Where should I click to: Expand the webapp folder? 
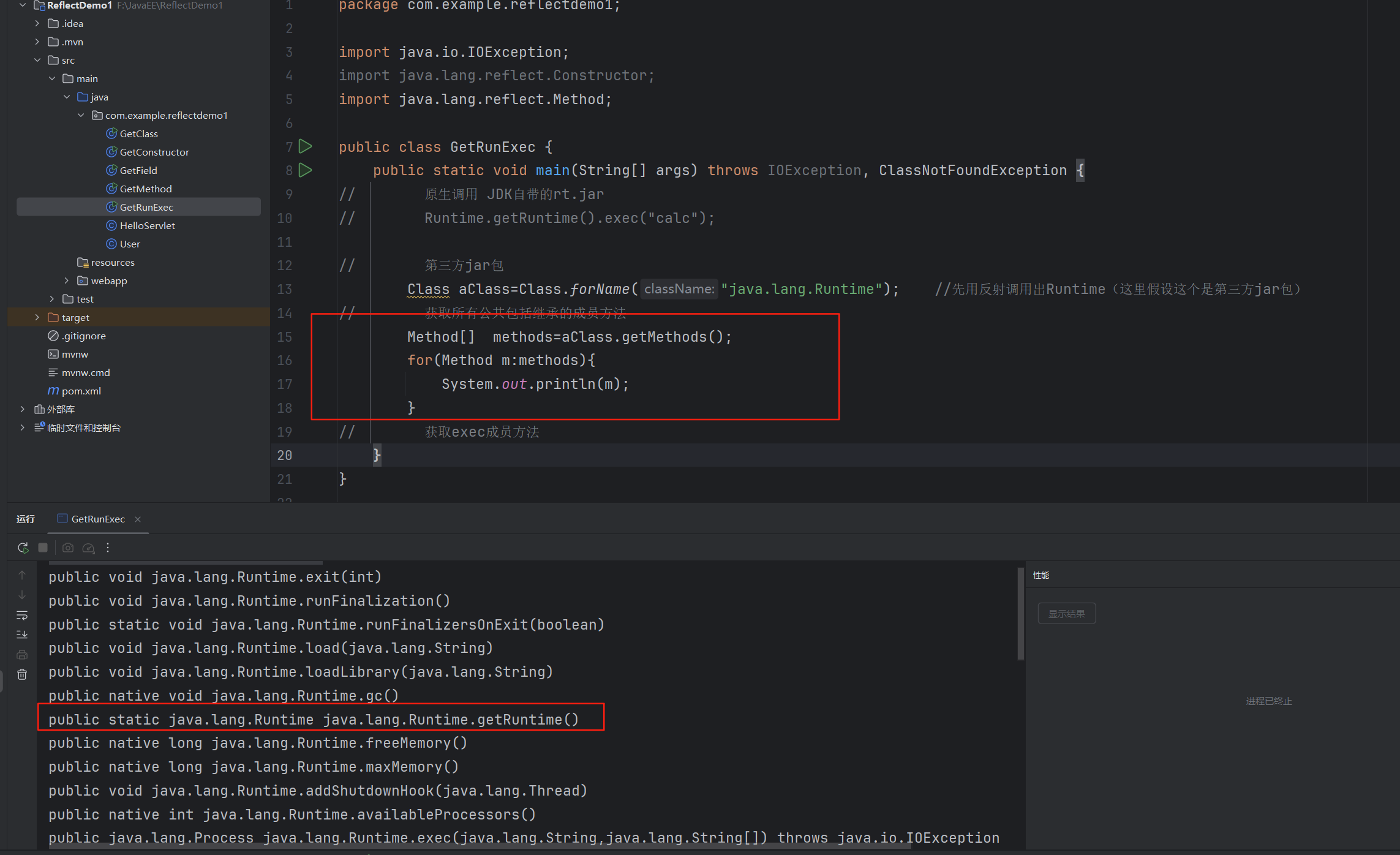coord(67,281)
